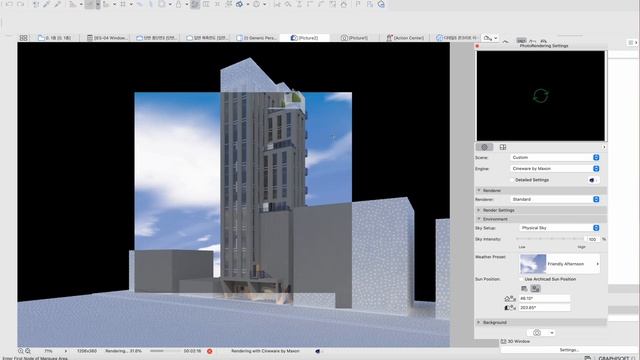Close the PhotoRendering Settings panel
640x360 pixels.
click(477, 46)
